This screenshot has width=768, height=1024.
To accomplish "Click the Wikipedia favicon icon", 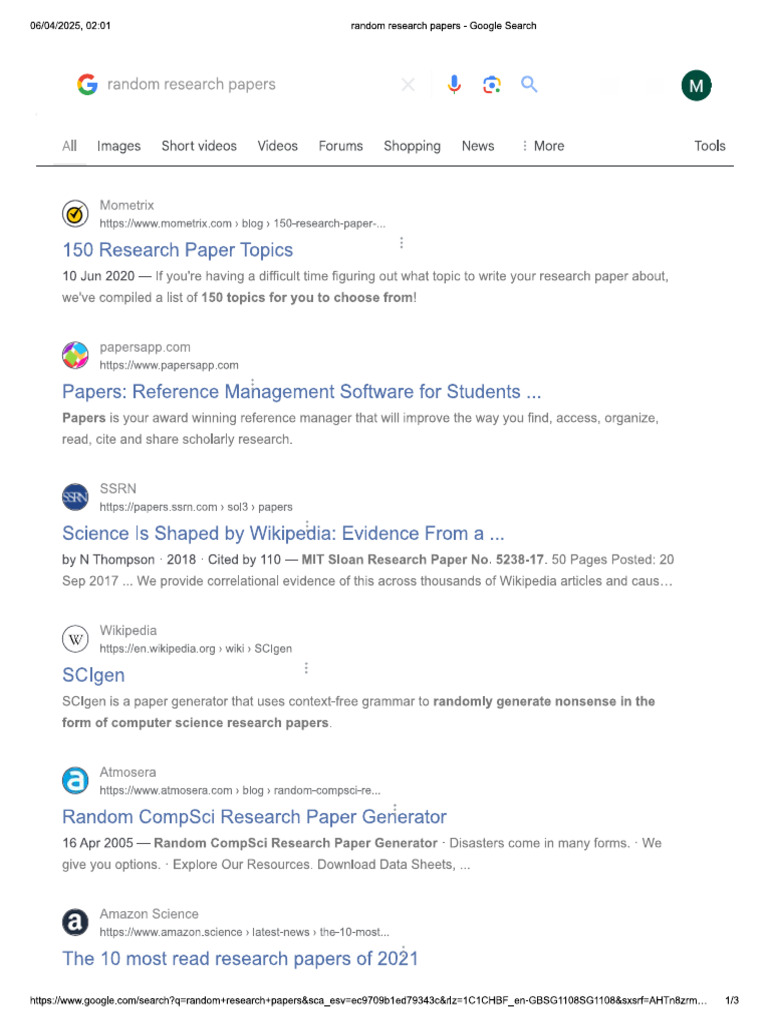I will [x=75, y=639].
